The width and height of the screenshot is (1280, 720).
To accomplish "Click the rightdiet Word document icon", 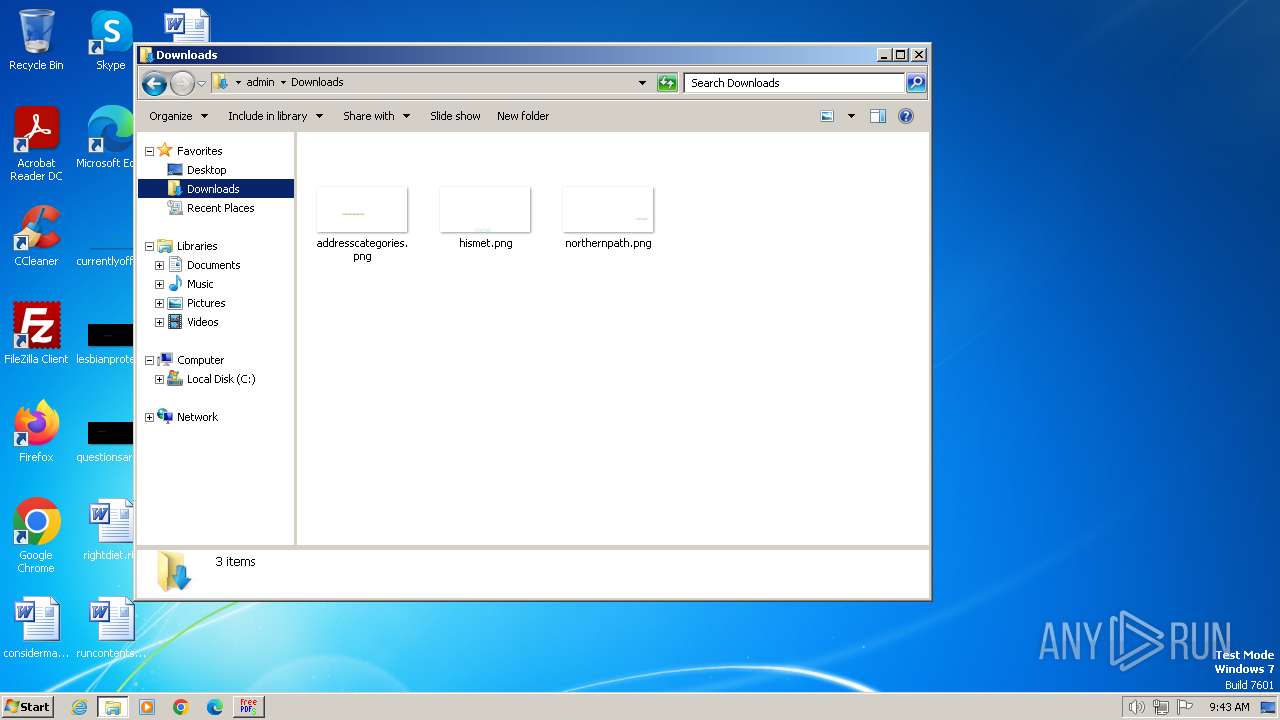I will tap(110, 530).
